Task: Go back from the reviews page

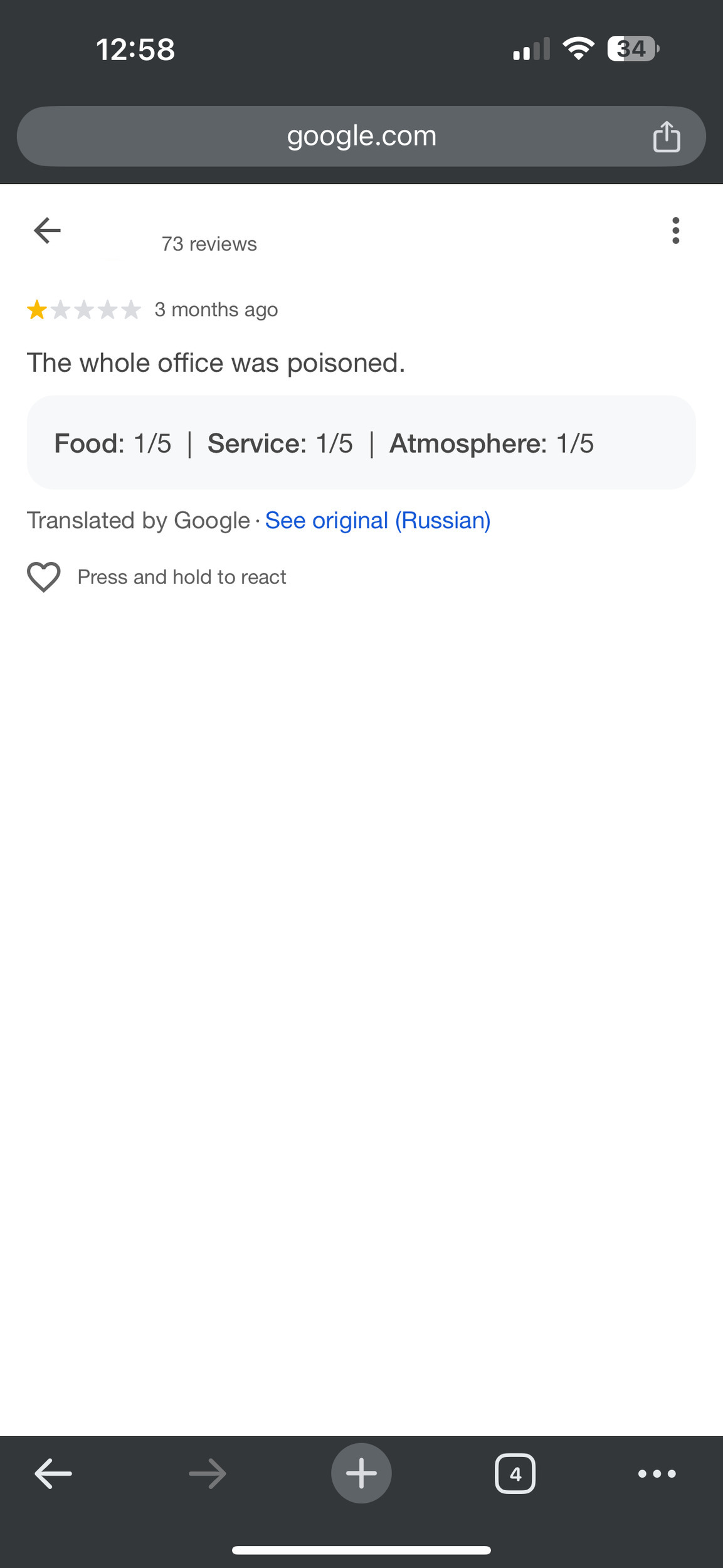Action: pos(47,230)
